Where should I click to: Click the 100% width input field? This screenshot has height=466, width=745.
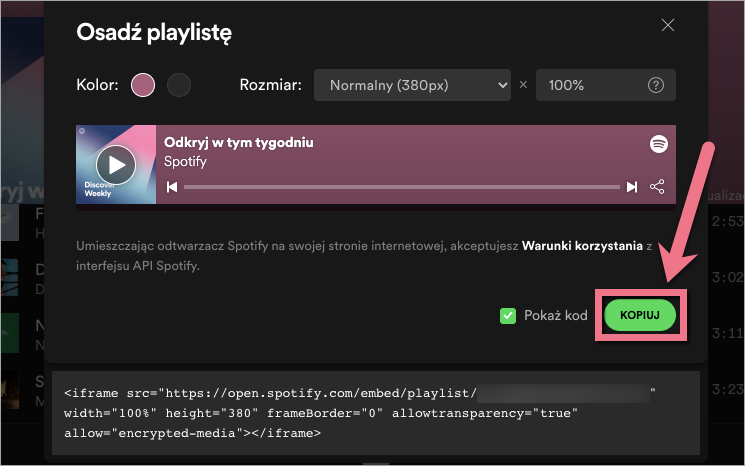point(590,85)
